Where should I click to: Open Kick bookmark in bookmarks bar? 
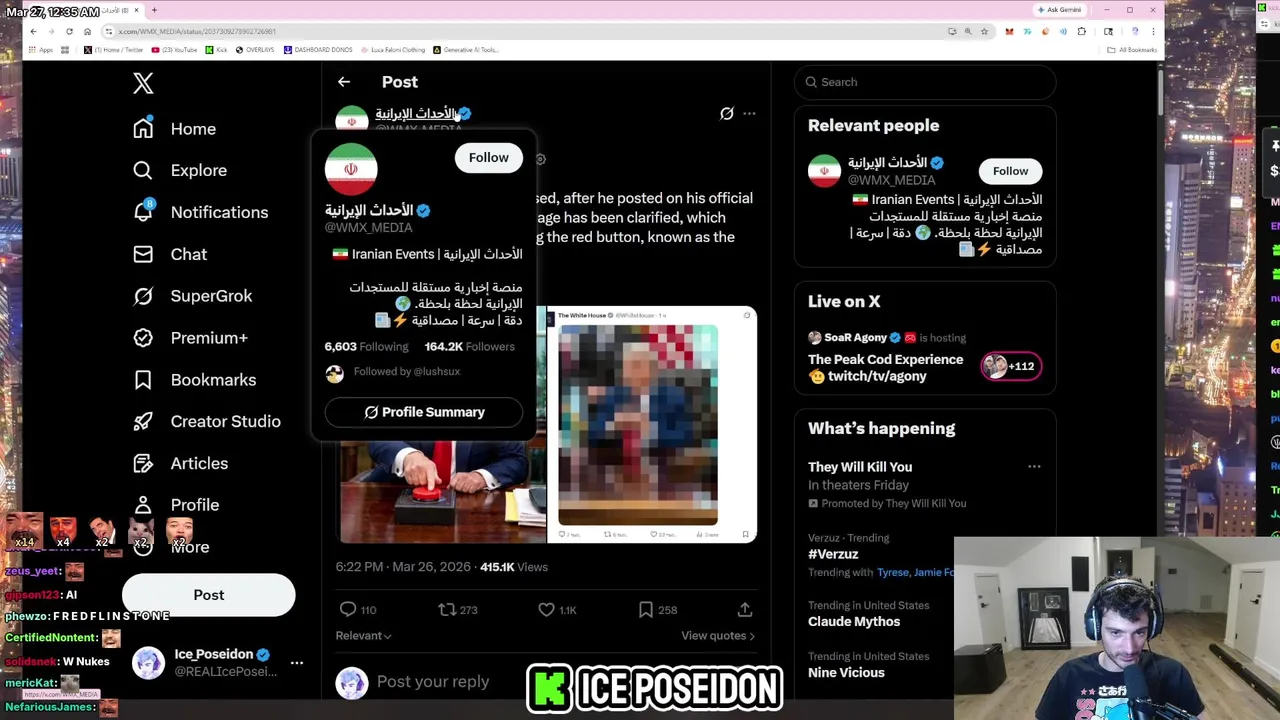pos(217,49)
